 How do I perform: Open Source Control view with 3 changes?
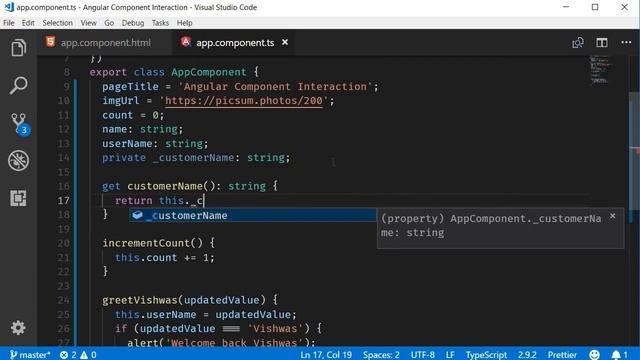(20, 124)
